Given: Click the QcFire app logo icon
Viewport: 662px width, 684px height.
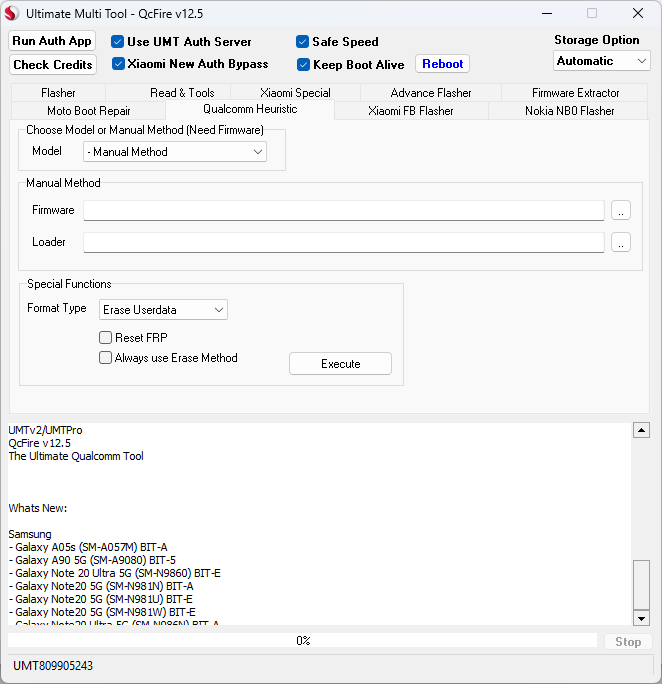Looking at the screenshot, I should pos(12,14).
